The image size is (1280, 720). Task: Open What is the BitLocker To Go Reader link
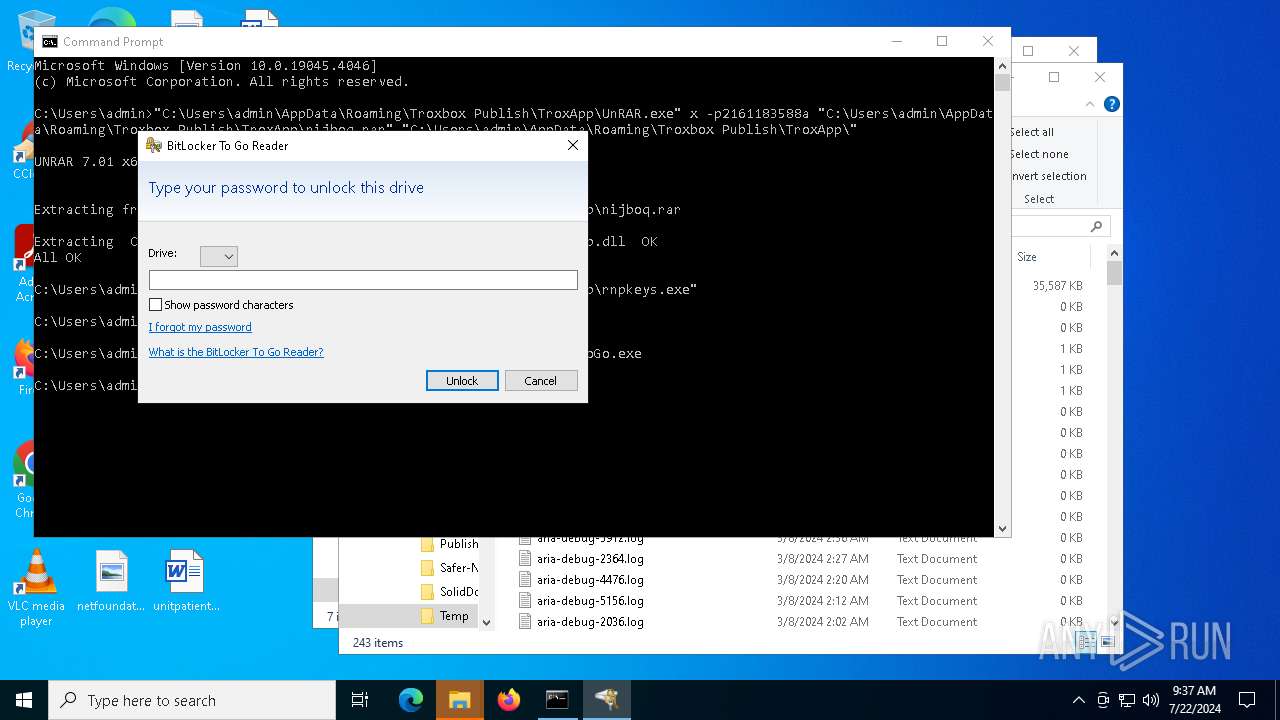pyautogui.click(x=236, y=352)
